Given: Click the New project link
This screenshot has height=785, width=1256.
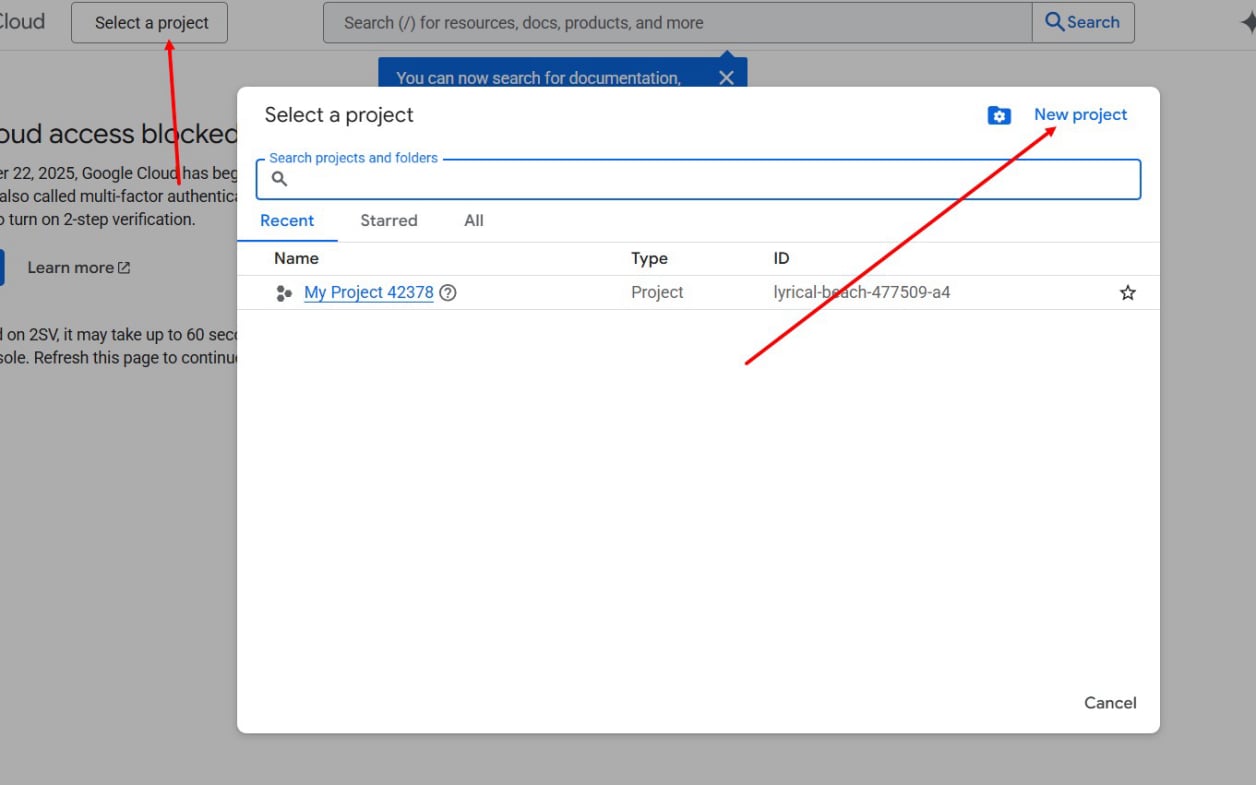Looking at the screenshot, I should point(1081,115).
